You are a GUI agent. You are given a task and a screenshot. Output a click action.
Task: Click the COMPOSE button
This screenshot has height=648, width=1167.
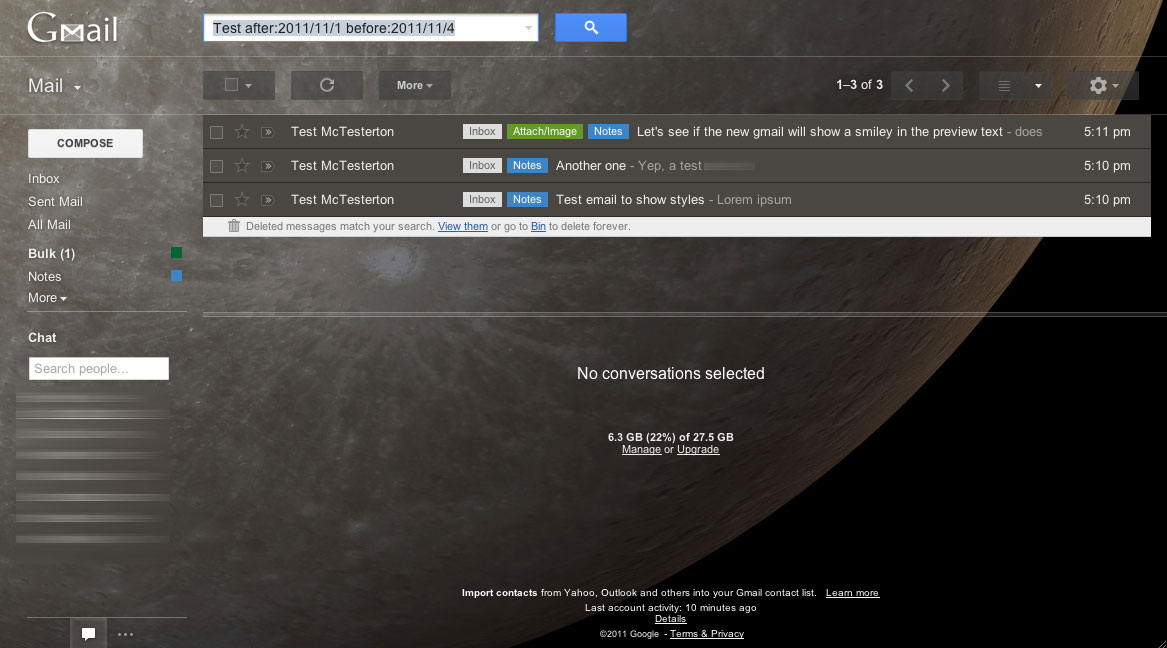(86, 143)
